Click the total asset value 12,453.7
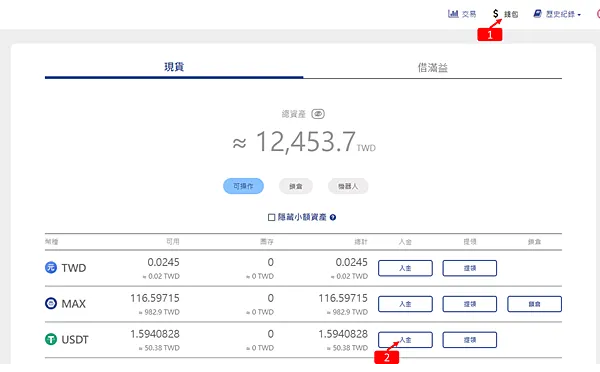Image resolution: width=600 pixels, height=372 pixels. (x=305, y=142)
